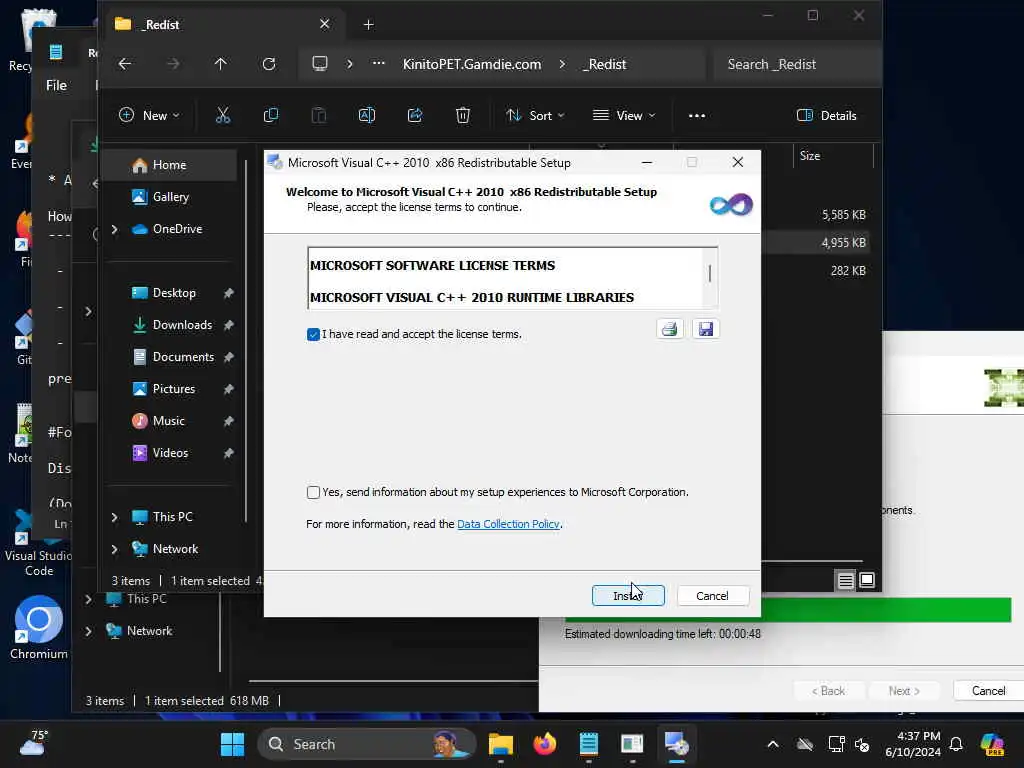
Task: Expand This PC in the background Explorer window
Action: [89, 599]
